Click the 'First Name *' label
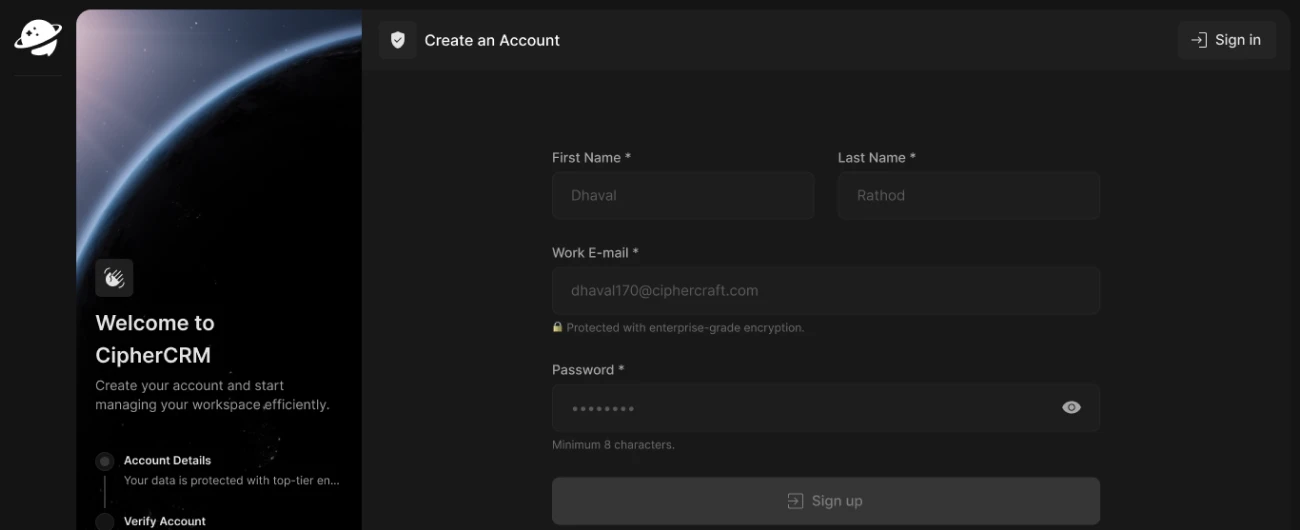Image resolution: width=1300 pixels, height=530 pixels. click(591, 158)
